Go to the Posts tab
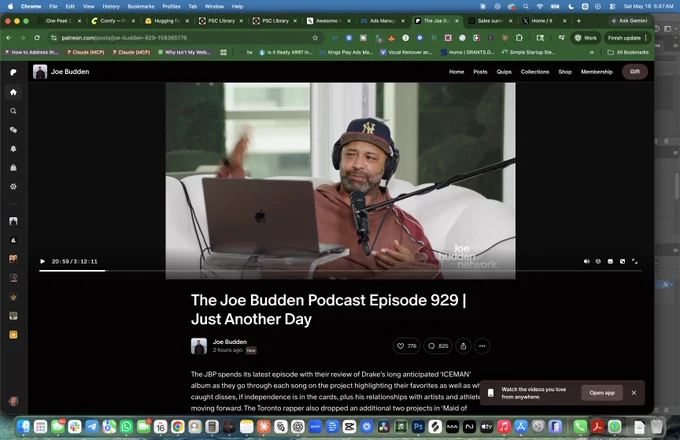680x440 pixels. coord(480,72)
